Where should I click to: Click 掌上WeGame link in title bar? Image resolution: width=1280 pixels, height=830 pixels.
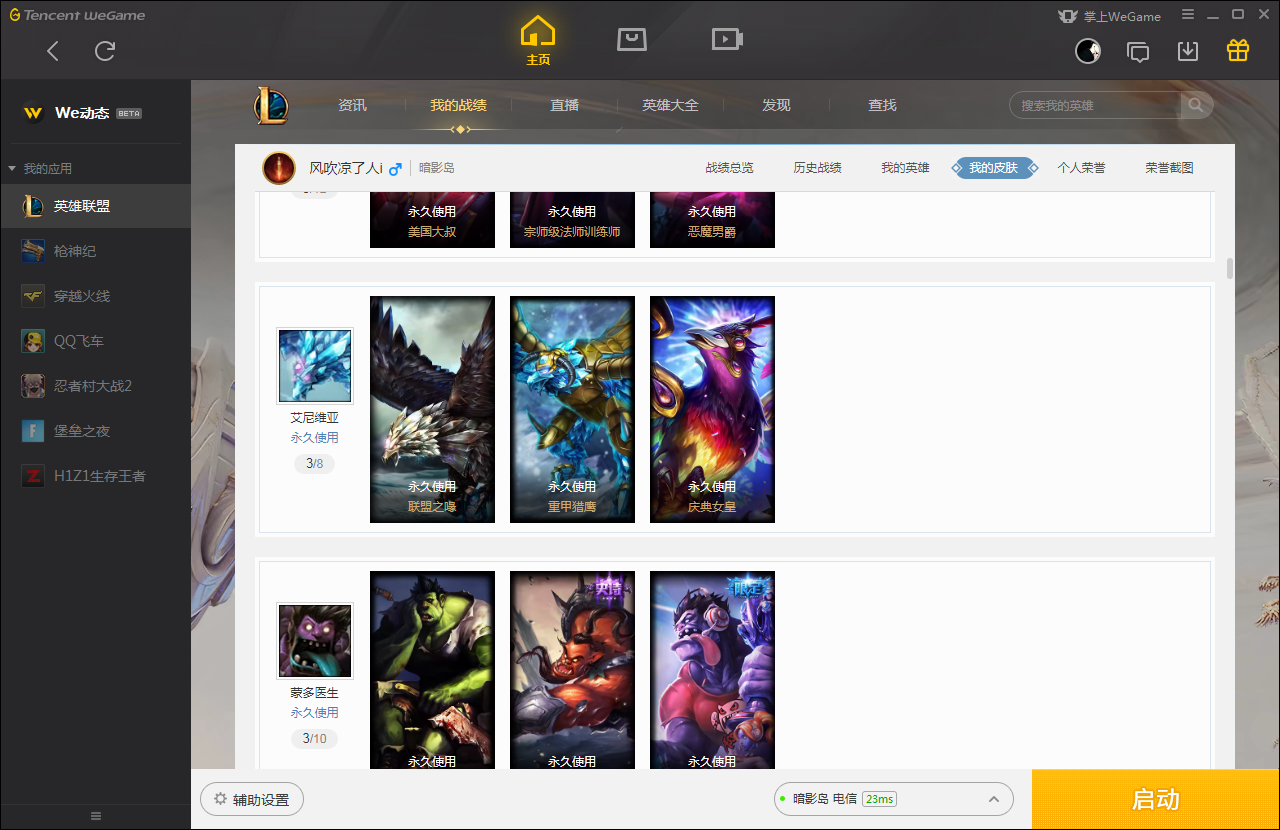click(x=1111, y=16)
